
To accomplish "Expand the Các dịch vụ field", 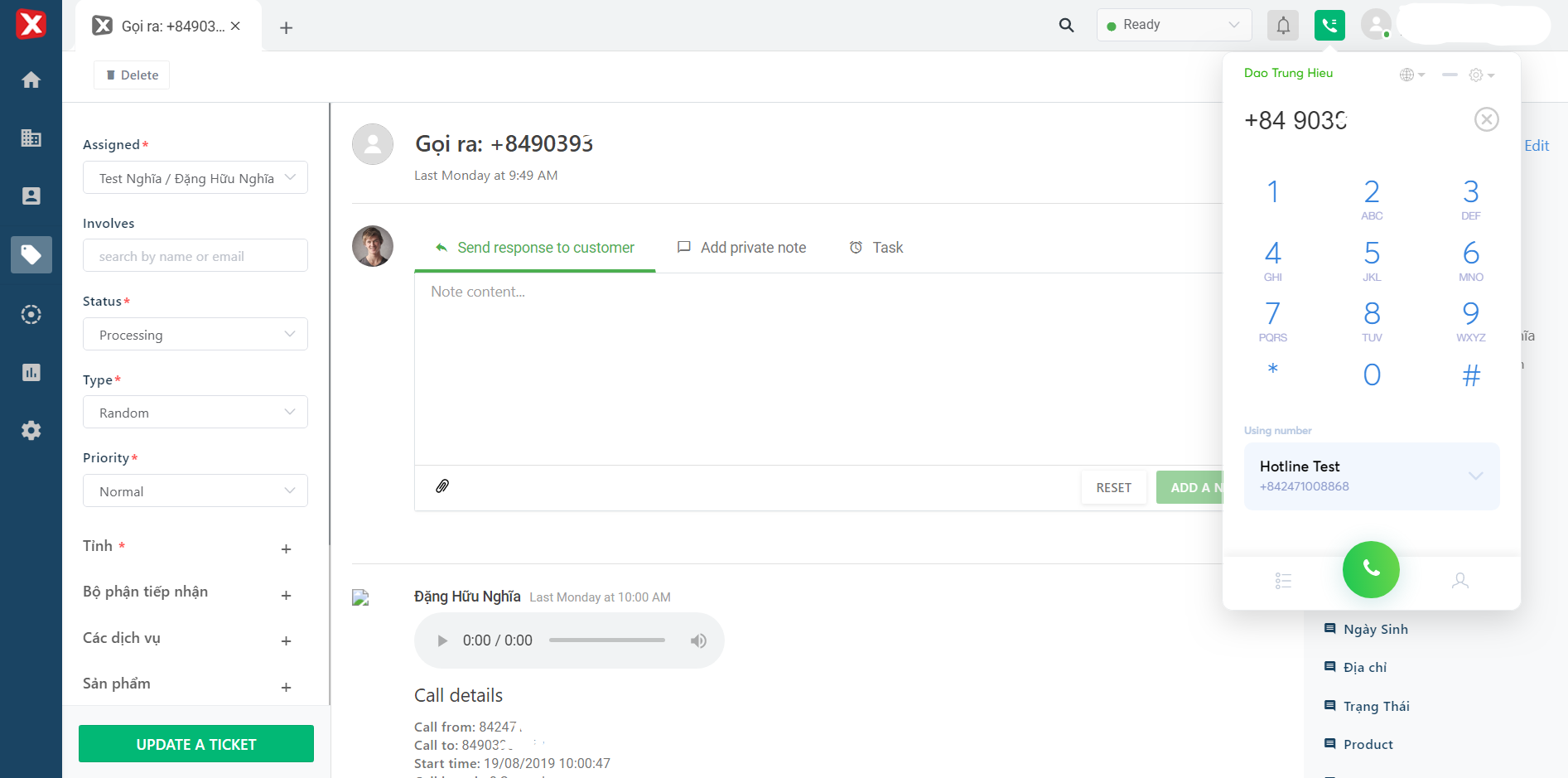I will pyautogui.click(x=286, y=641).
